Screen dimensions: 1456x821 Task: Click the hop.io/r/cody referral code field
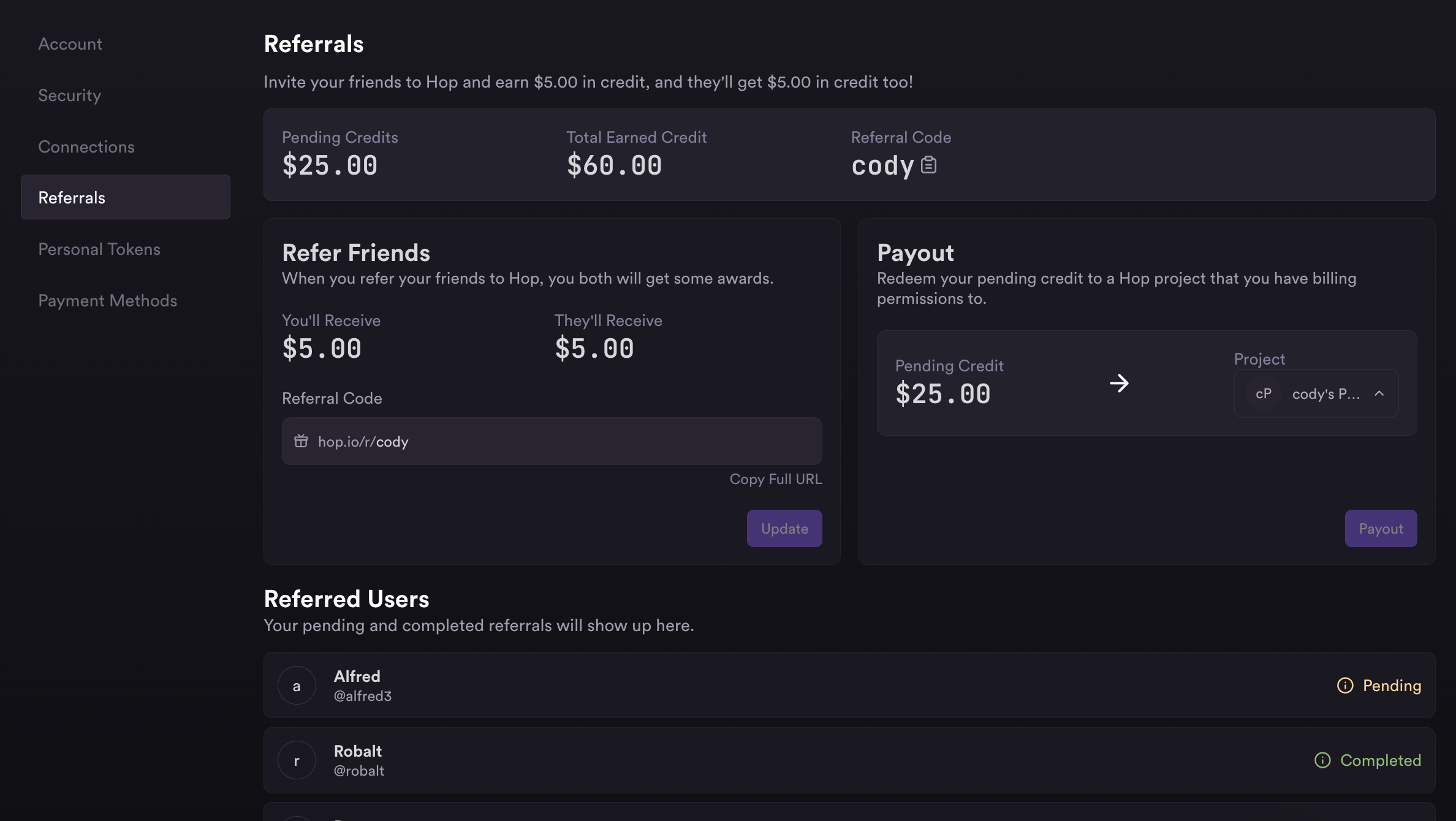552,441
